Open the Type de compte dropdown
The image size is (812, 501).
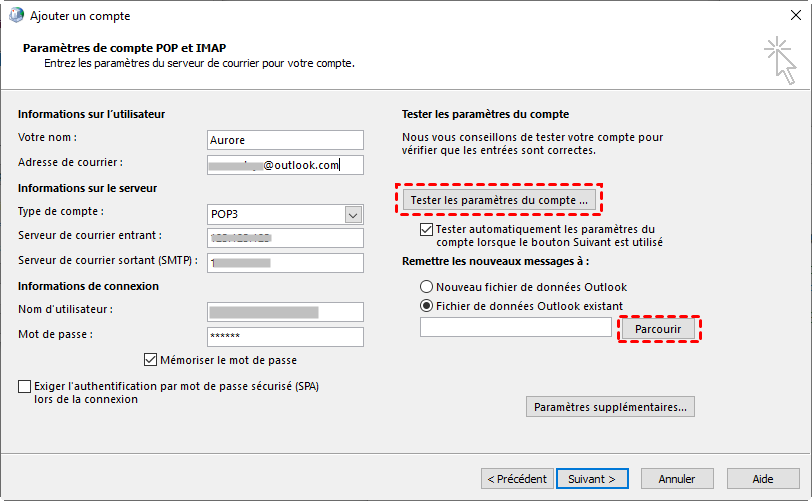click(x=352, y=214)
